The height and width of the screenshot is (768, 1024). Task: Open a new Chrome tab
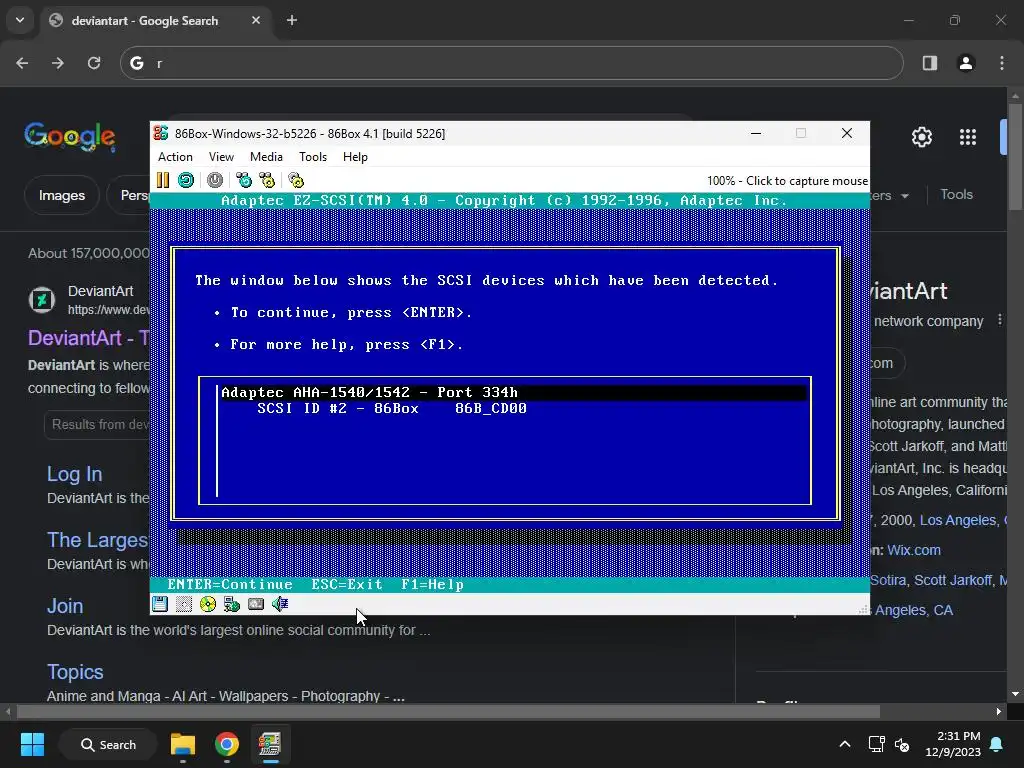292,20
